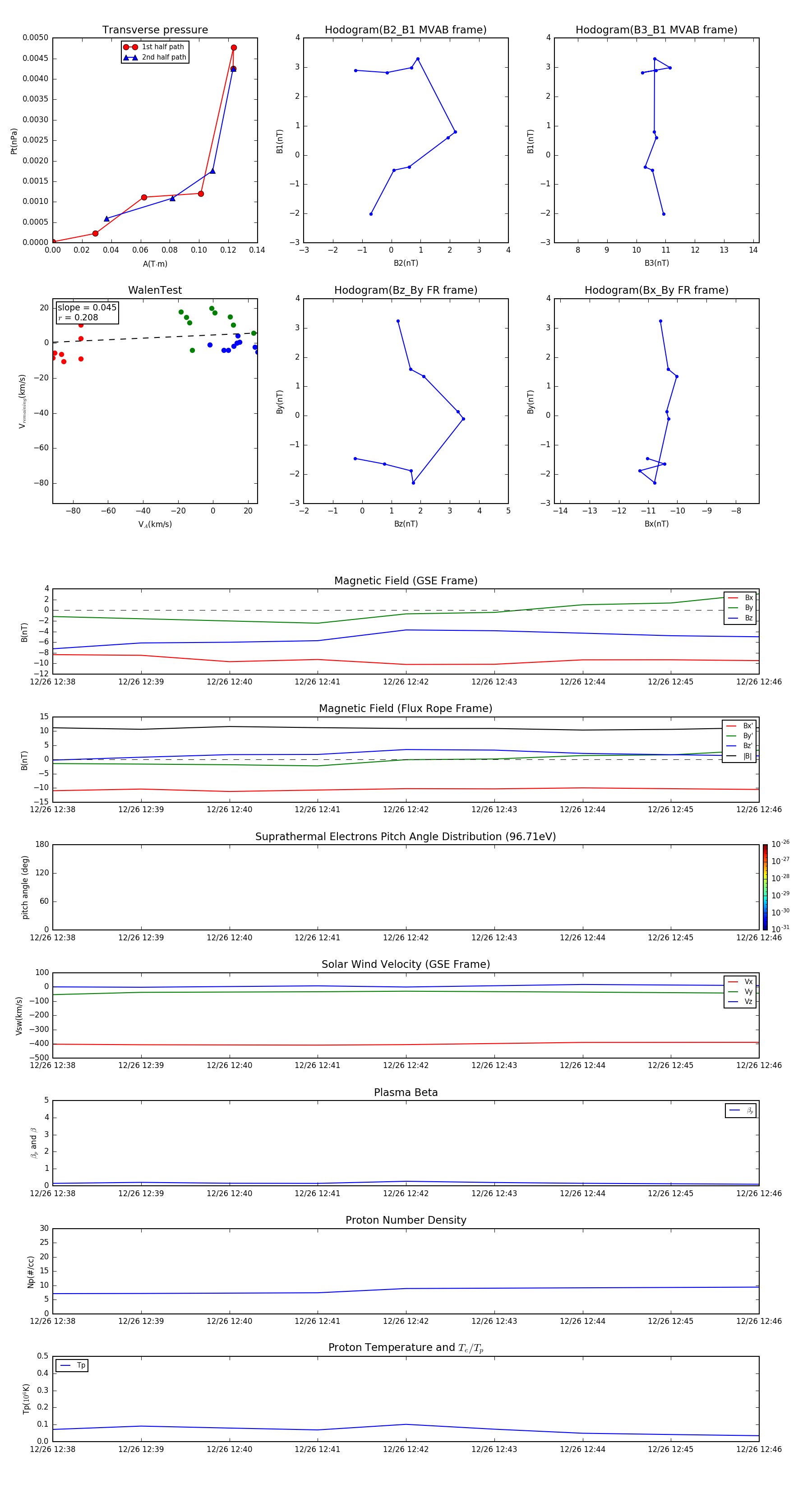Click the top red marker in Transverse pressure plot
The height and width of the screenshot is (1489, 812).
point(234,48)
